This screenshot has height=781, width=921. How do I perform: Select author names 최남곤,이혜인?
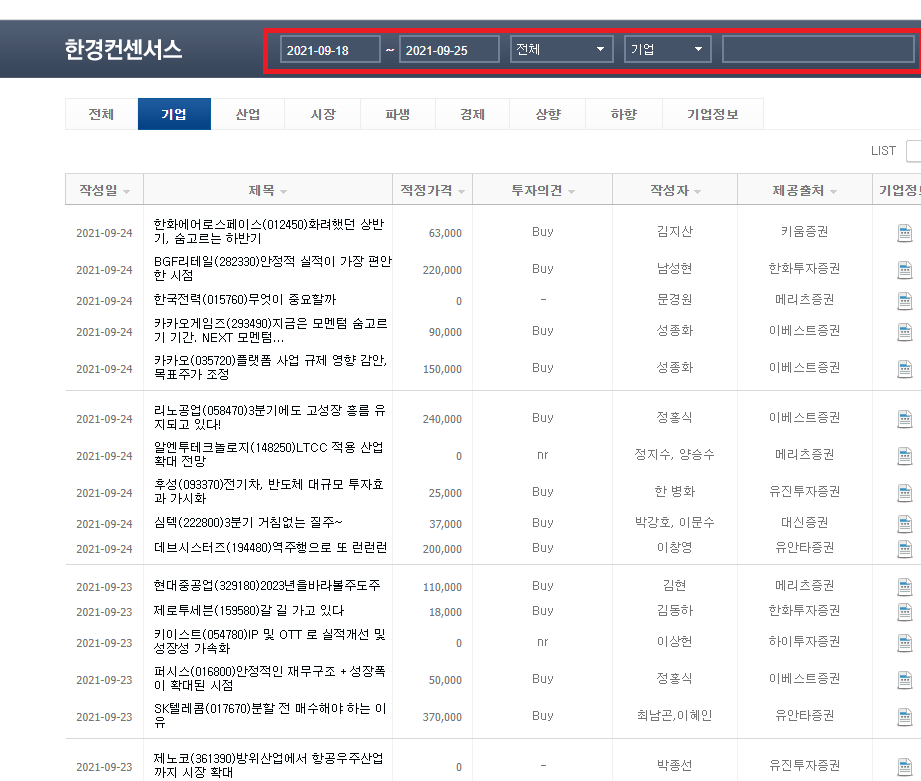674,715
